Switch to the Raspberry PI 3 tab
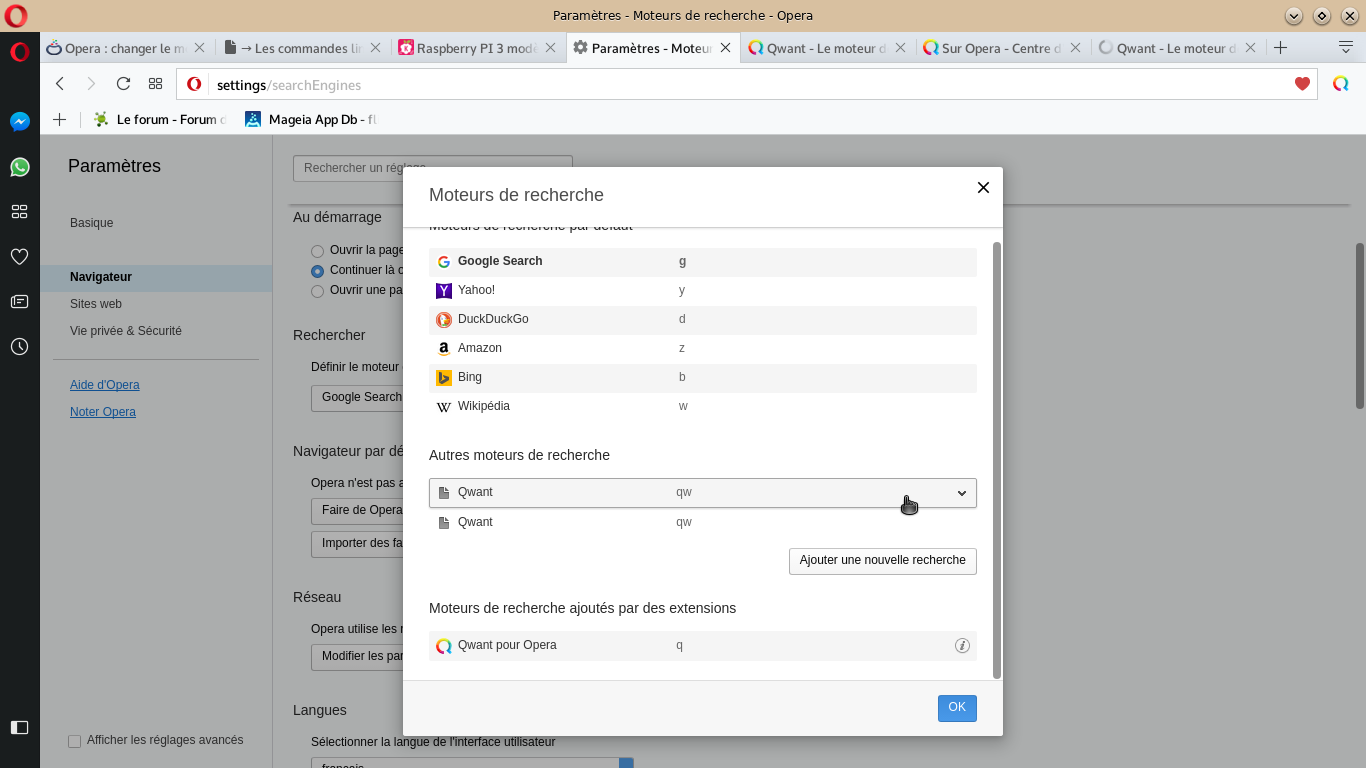This screenshot has width=1366, height=768. (x=477, y=47)
